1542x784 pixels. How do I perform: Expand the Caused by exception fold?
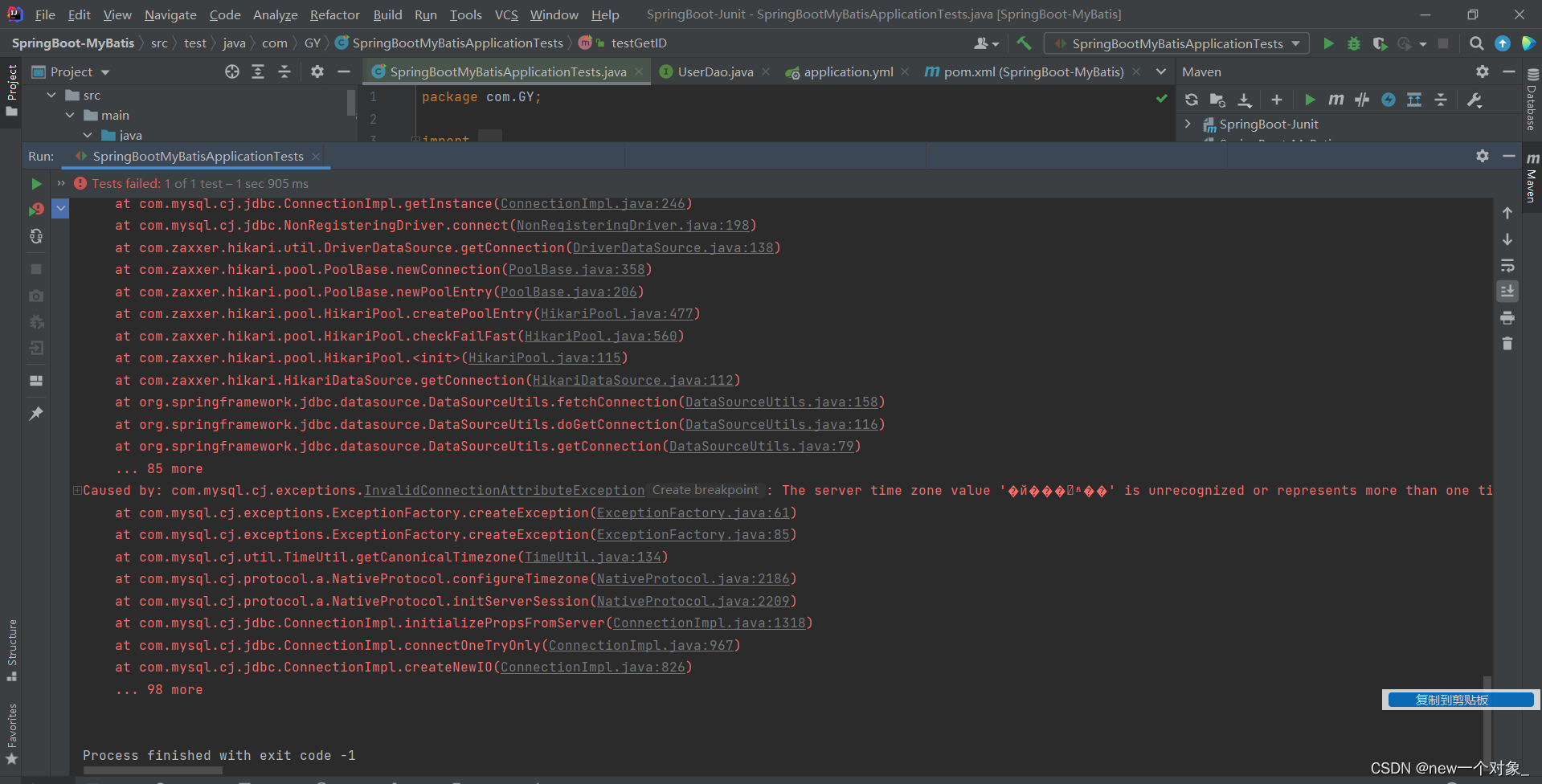click(x=77, y=490)
